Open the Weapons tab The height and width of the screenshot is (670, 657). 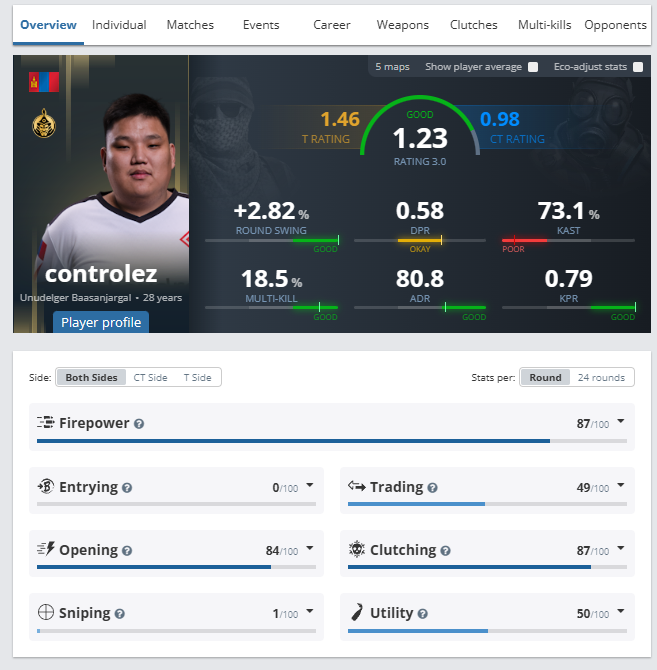402,25
